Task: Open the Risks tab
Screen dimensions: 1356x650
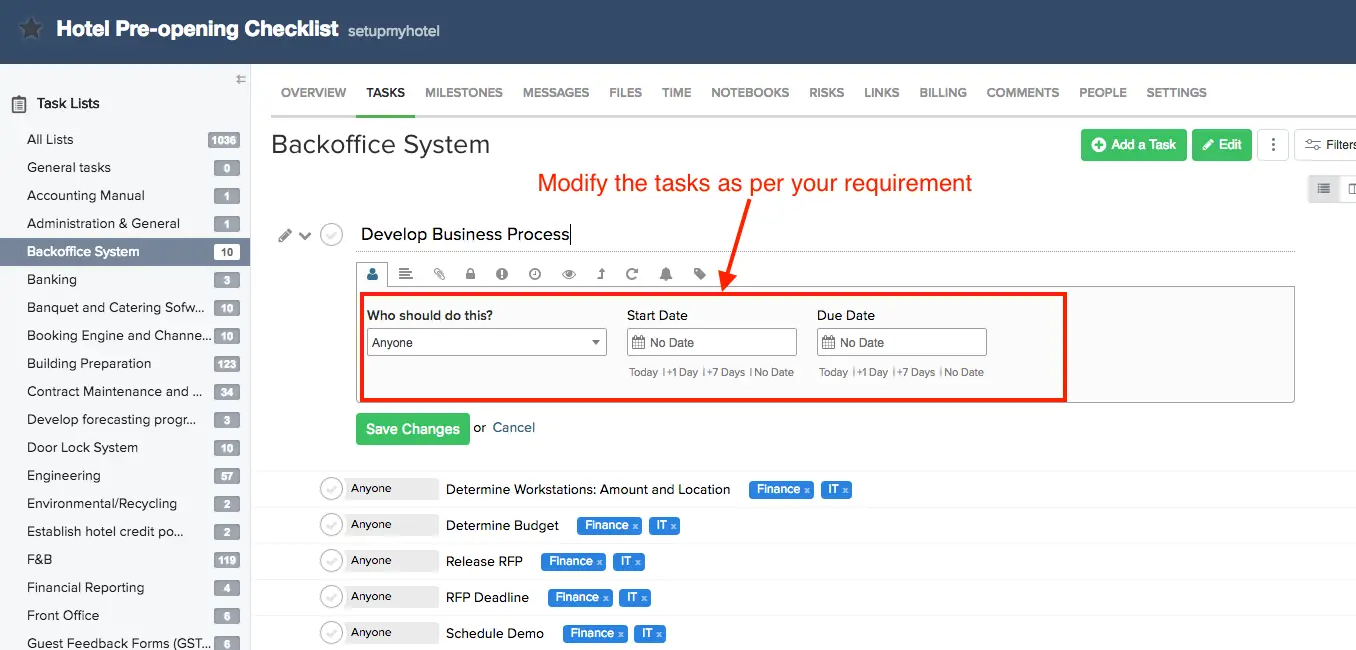Action: pyautogui.click(x=827, y=92)
